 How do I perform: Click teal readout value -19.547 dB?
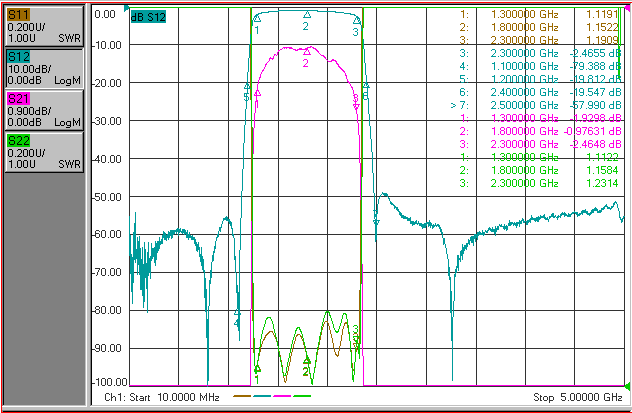(x=595, y=93)
